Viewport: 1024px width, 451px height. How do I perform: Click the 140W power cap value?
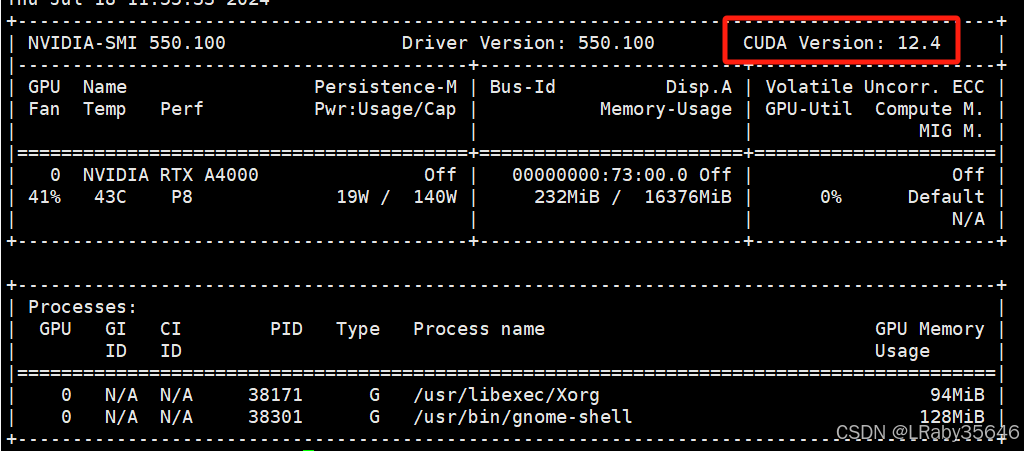point(435,197)
